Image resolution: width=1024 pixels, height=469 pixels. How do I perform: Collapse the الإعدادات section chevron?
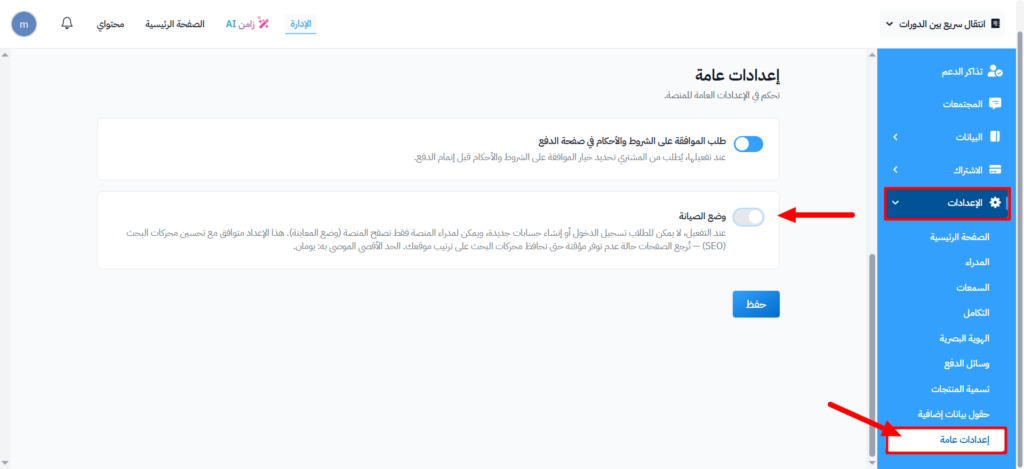(x=895, y=203)
